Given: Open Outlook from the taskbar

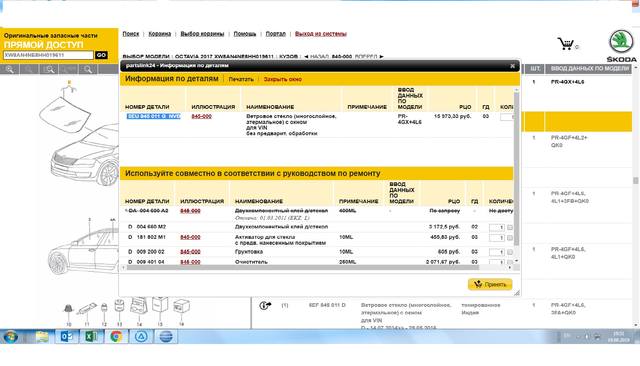Looking at the screenshot, I should click(x=67, y=337).
